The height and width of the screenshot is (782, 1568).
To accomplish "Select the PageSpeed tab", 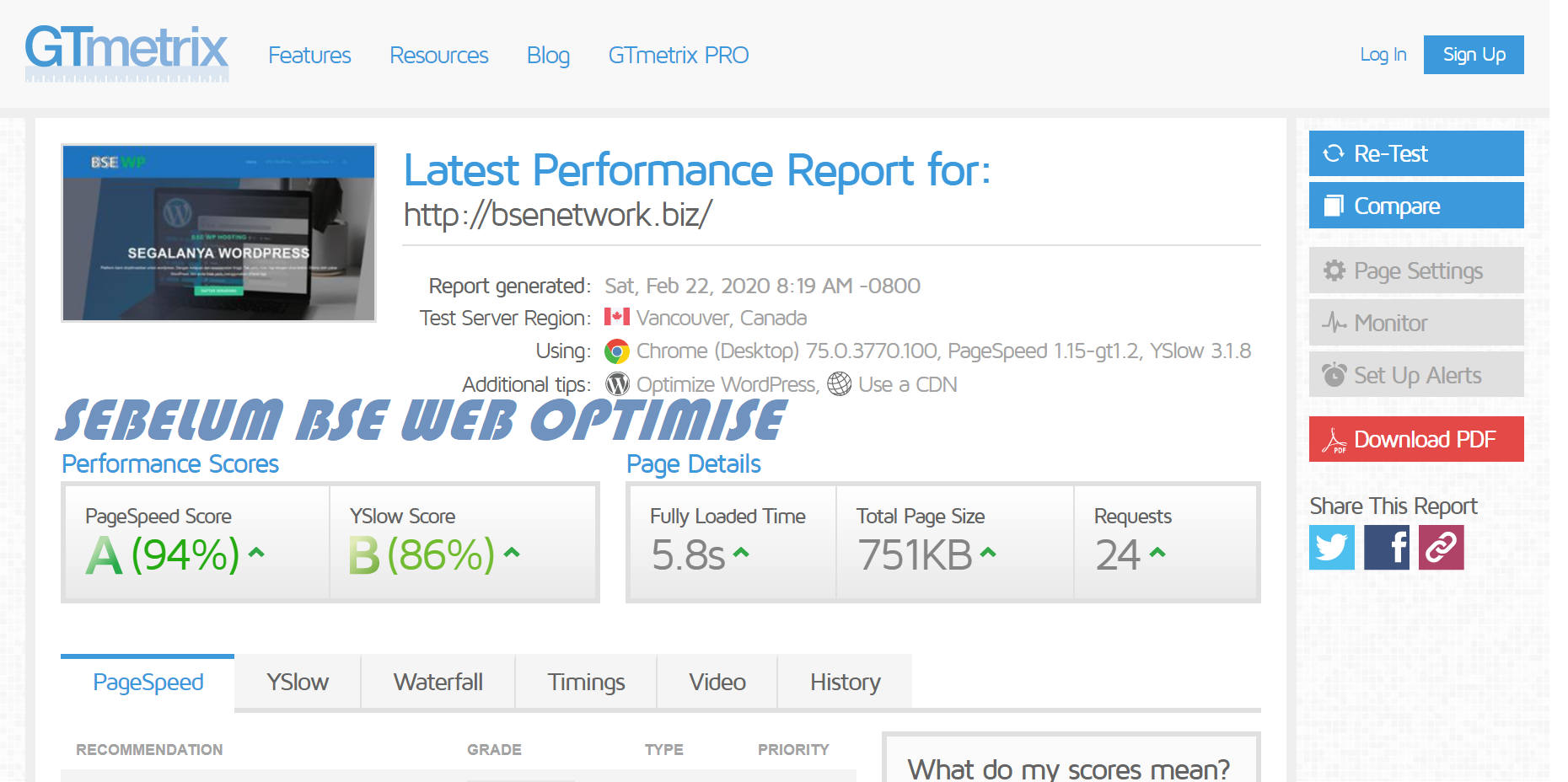I will [148, 683].
